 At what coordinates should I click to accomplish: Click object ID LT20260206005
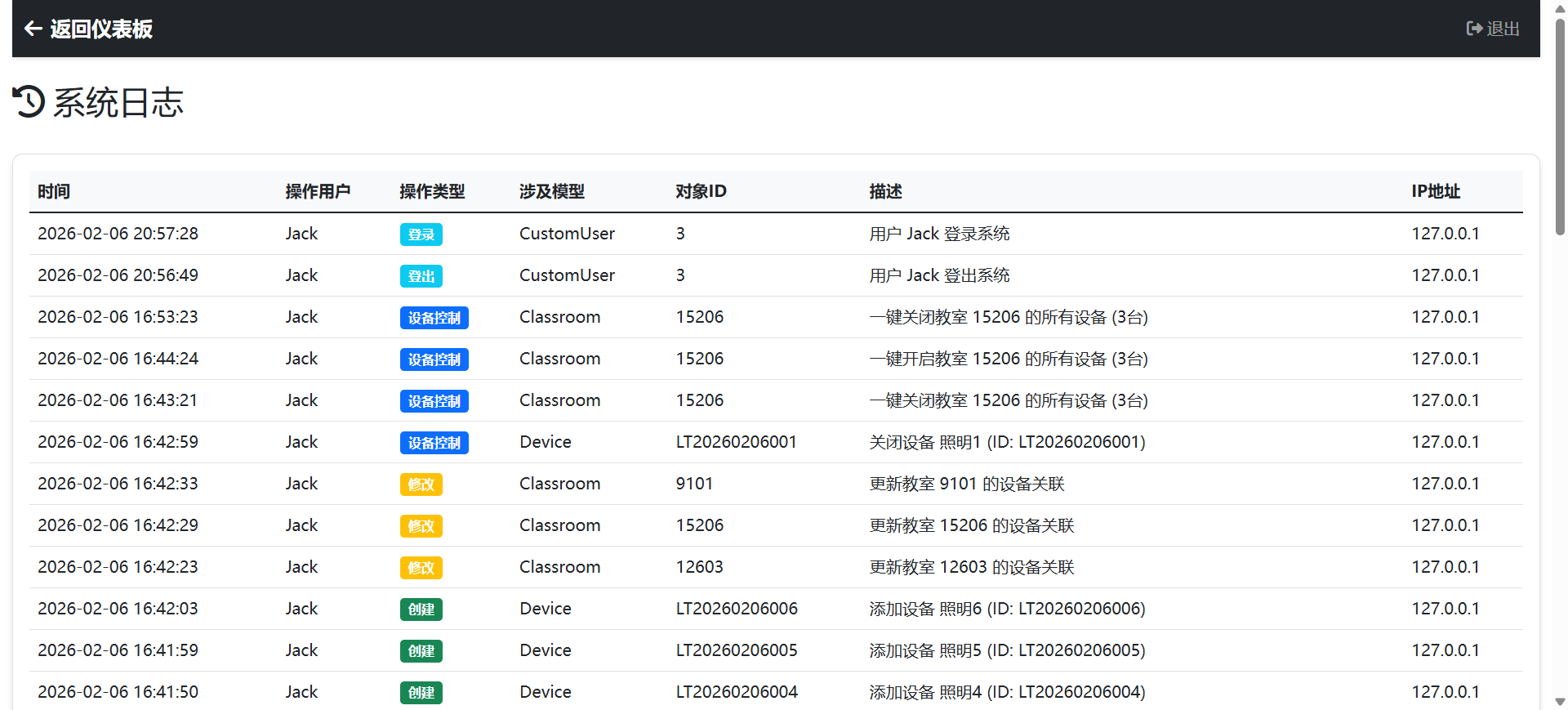click(x=737, y=650)
